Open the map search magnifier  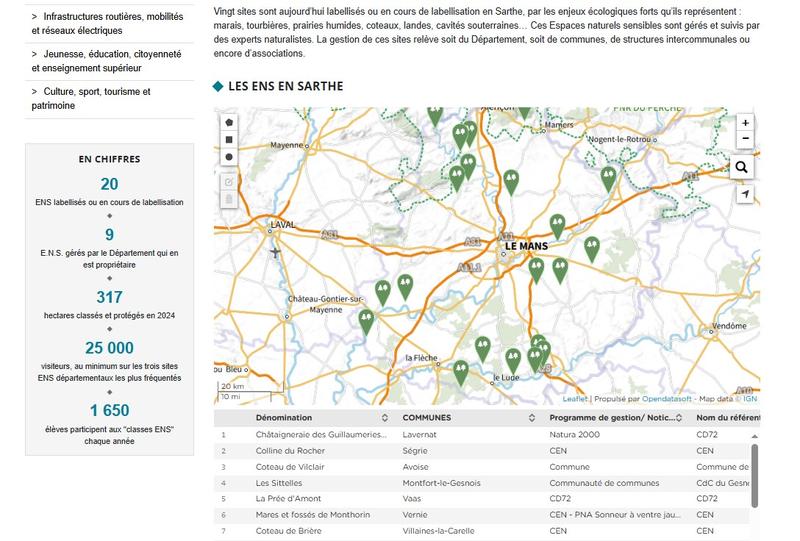pyautogui.click(x=742, y=167)
